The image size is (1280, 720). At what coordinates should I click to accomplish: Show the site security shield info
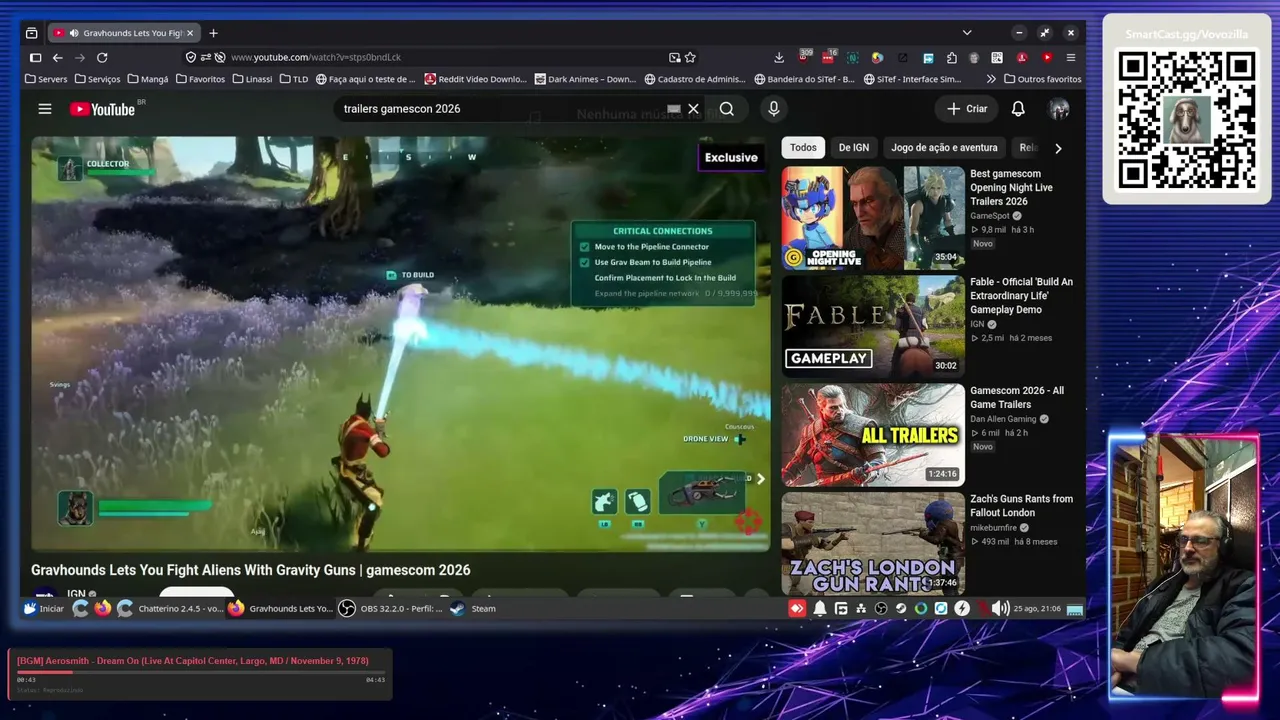[191, 58]
